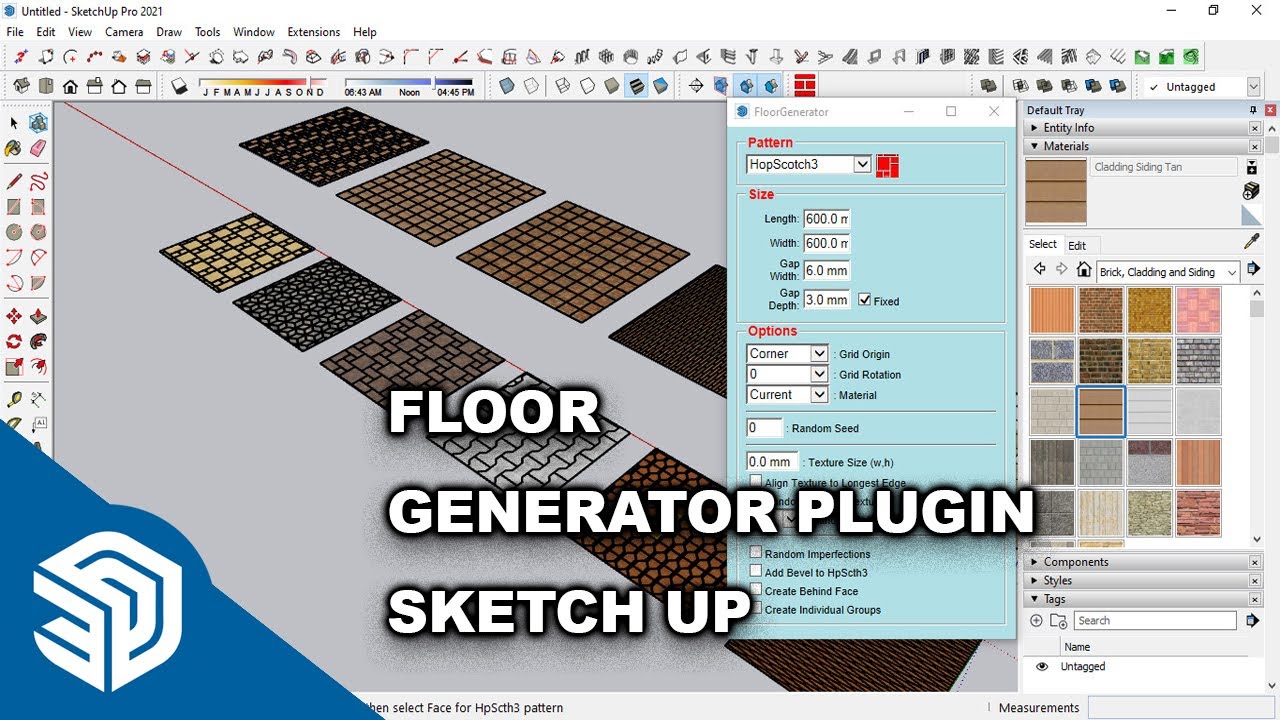Choose the Offset tool
This screenshot has height=720, width=1280.
pyautogui.click(x=38, y=367)
